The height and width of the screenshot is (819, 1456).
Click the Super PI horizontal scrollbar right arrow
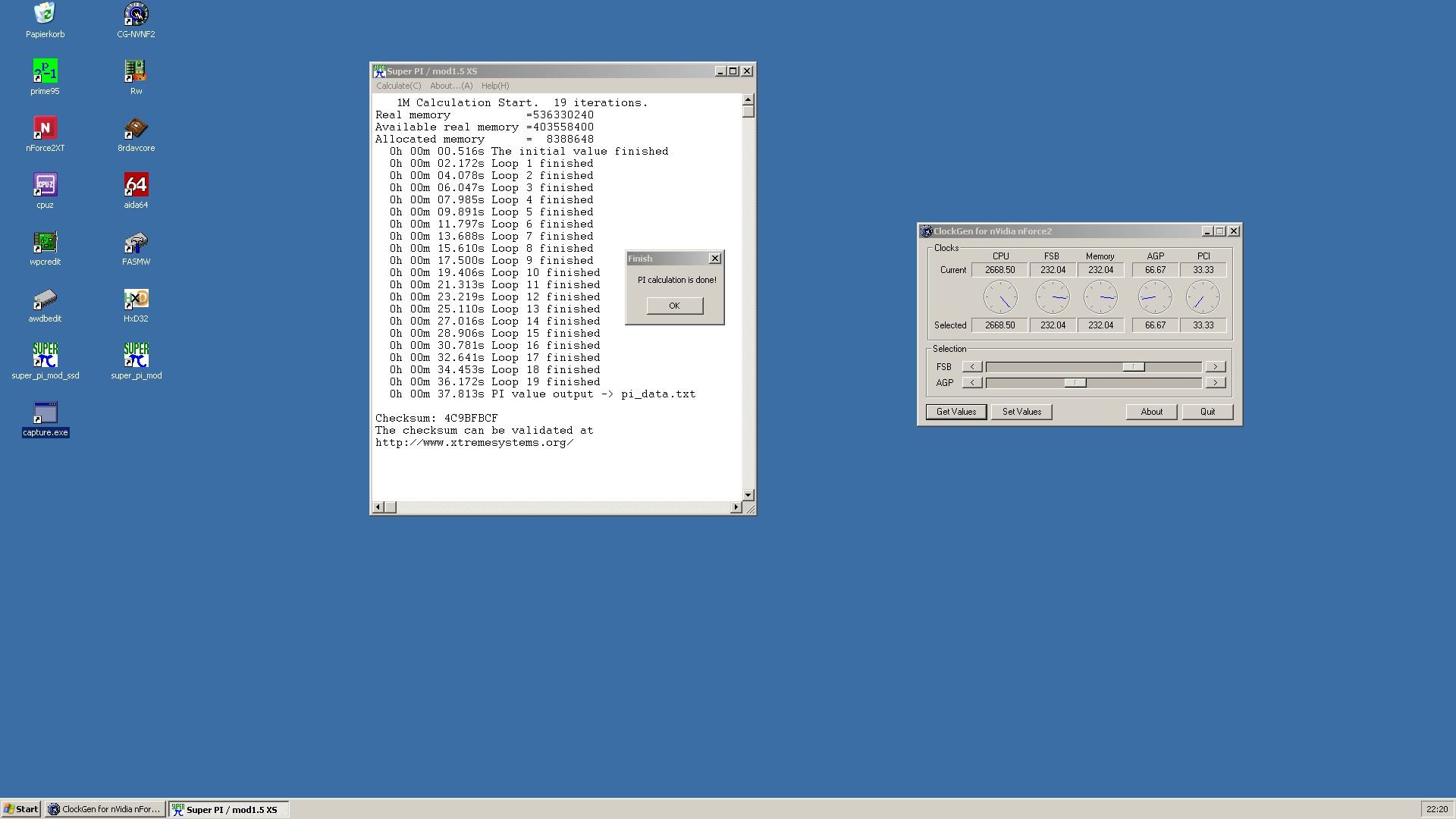pos(736,507)
